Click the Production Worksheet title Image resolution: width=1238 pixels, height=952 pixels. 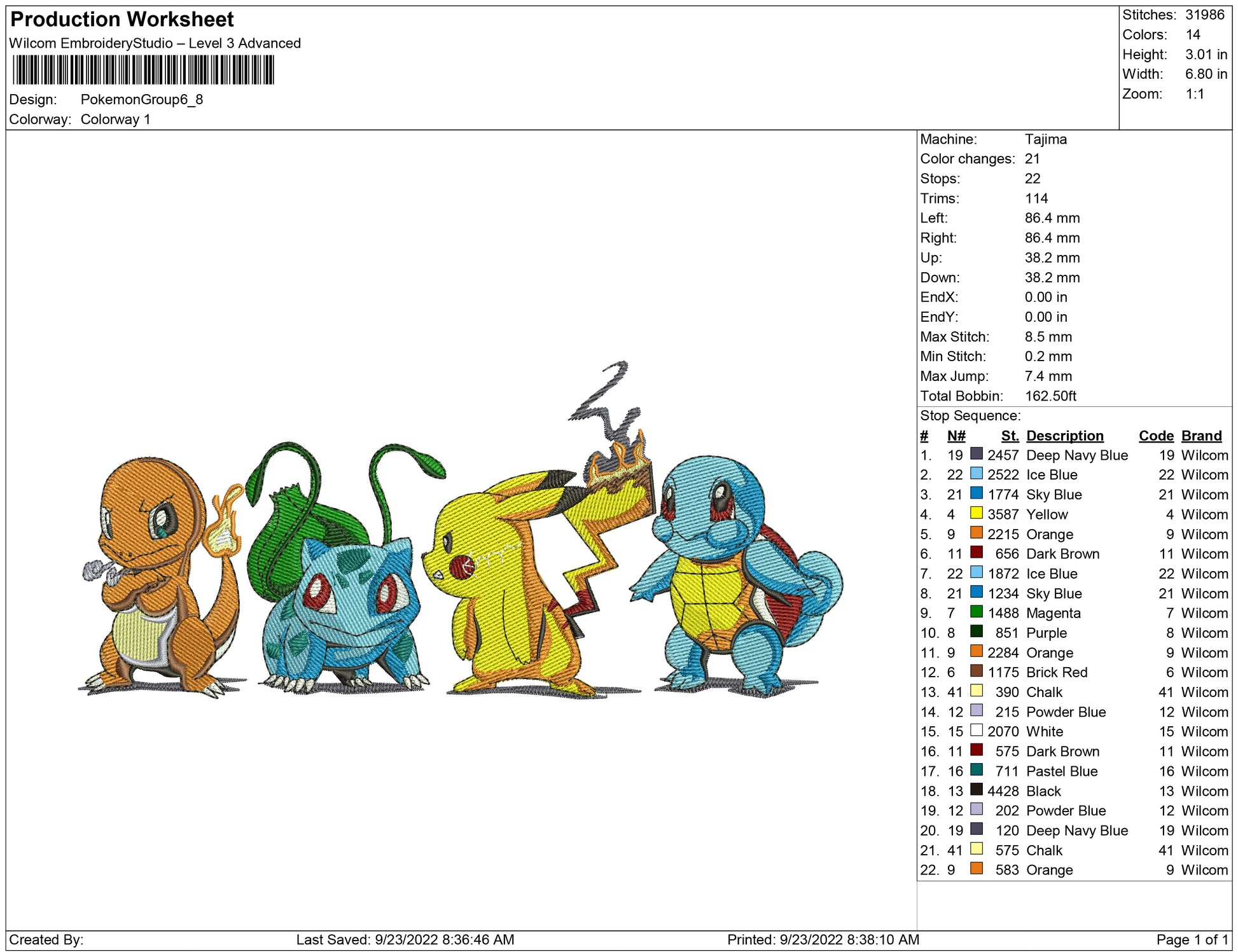(122, 19)
